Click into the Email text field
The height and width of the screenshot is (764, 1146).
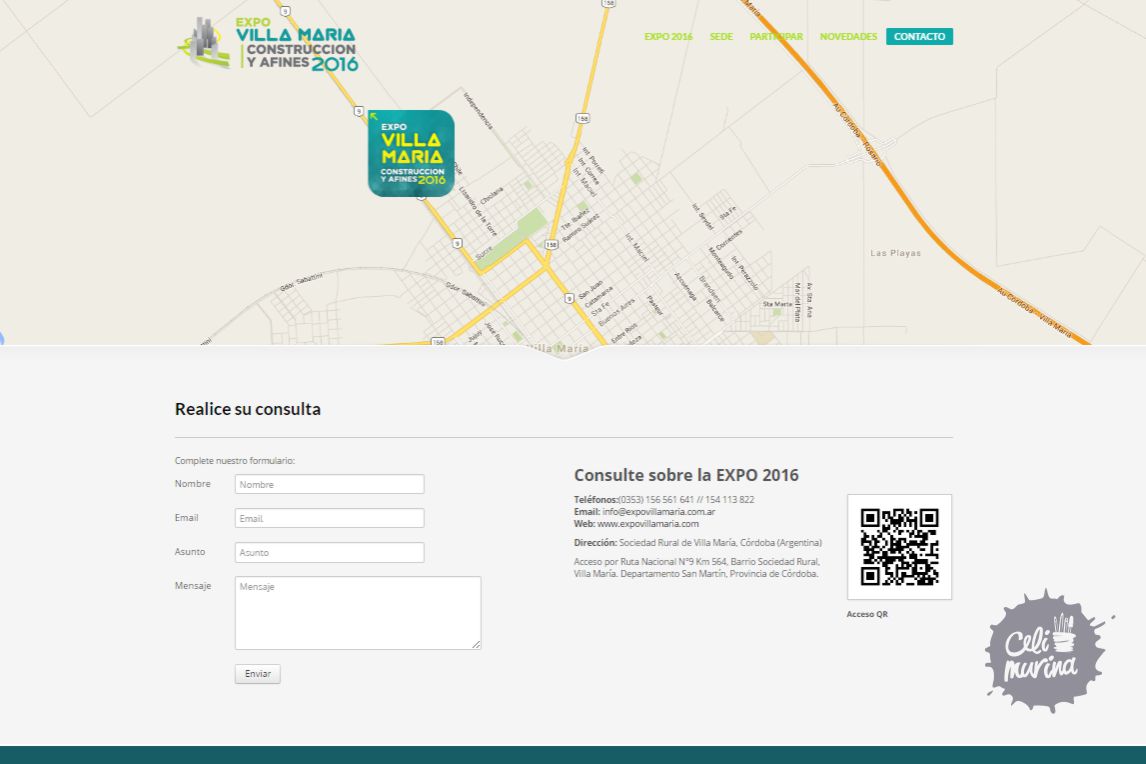click(x=329, y=518)
